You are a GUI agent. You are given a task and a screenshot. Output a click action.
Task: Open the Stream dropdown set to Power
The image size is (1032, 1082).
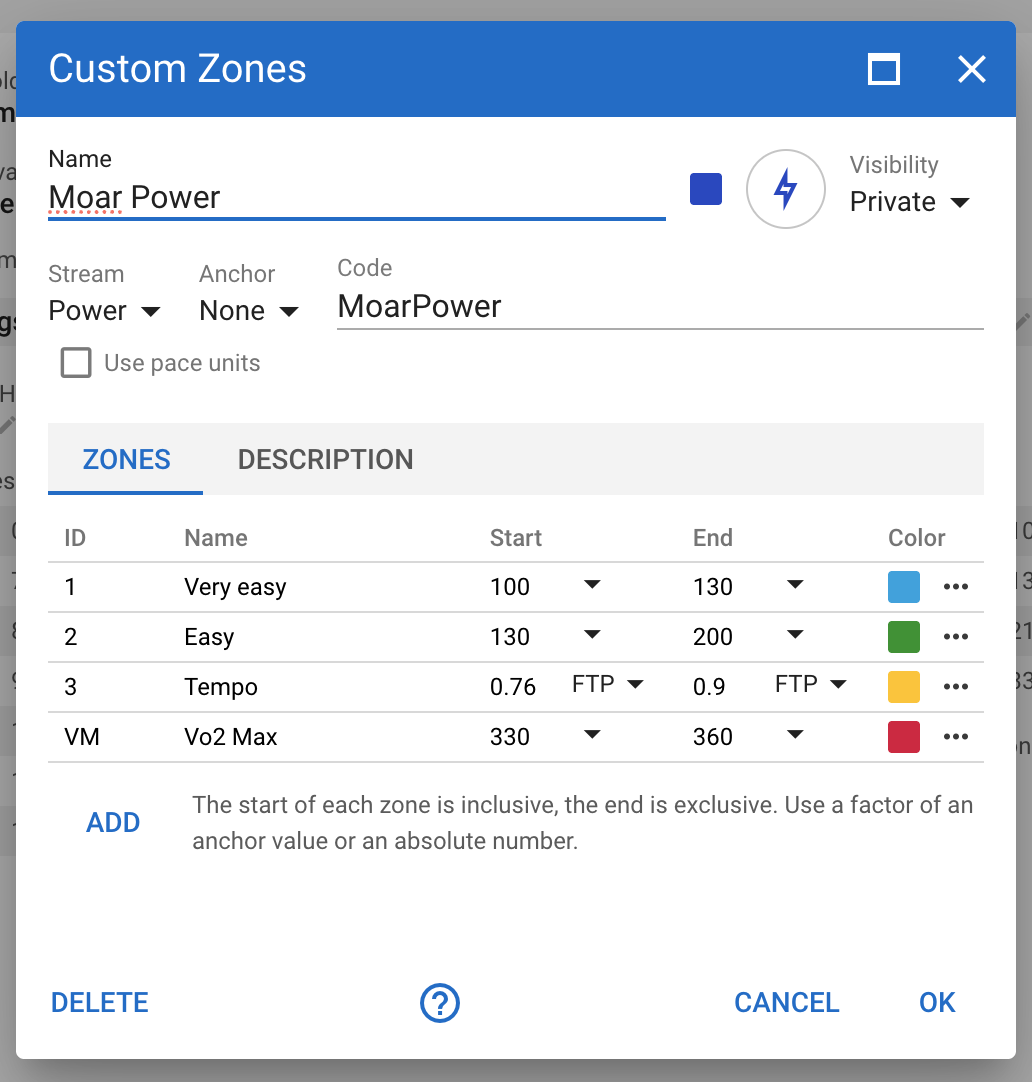pyautogui.click(x=104, y=310)
